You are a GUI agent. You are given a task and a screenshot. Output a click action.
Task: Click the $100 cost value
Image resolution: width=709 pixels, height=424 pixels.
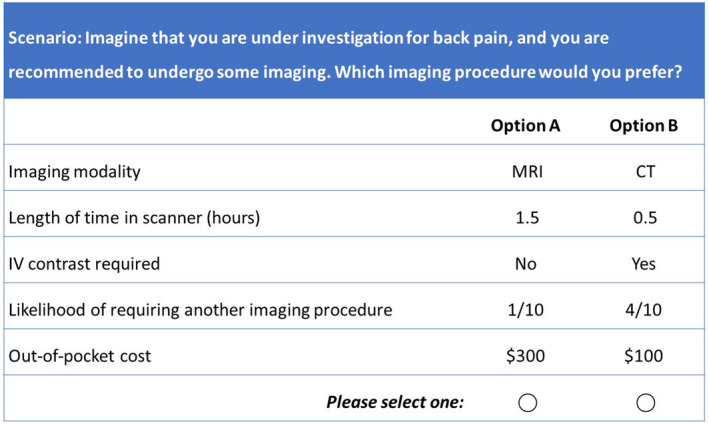click(x=643, y=356)
